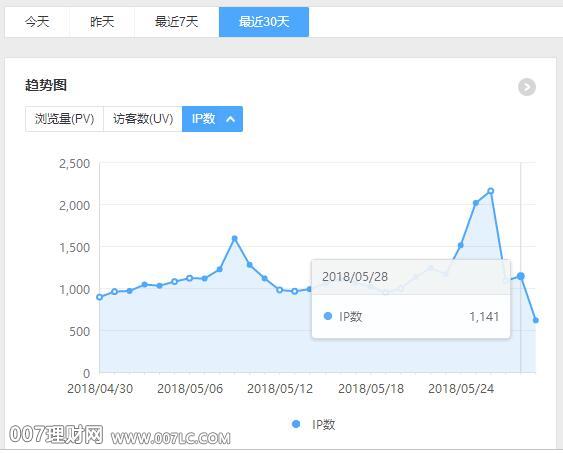Select the 最近30天 time range tab

tap(264, 22)
